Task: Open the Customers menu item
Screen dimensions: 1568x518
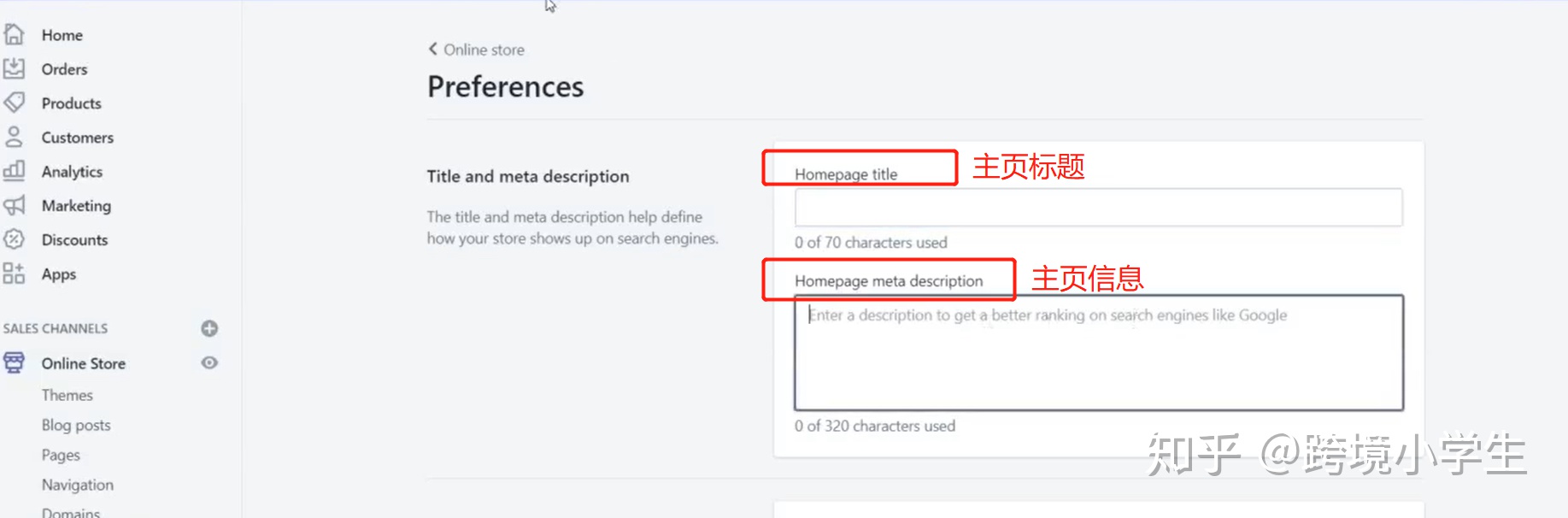Action: tap(78, 138)
